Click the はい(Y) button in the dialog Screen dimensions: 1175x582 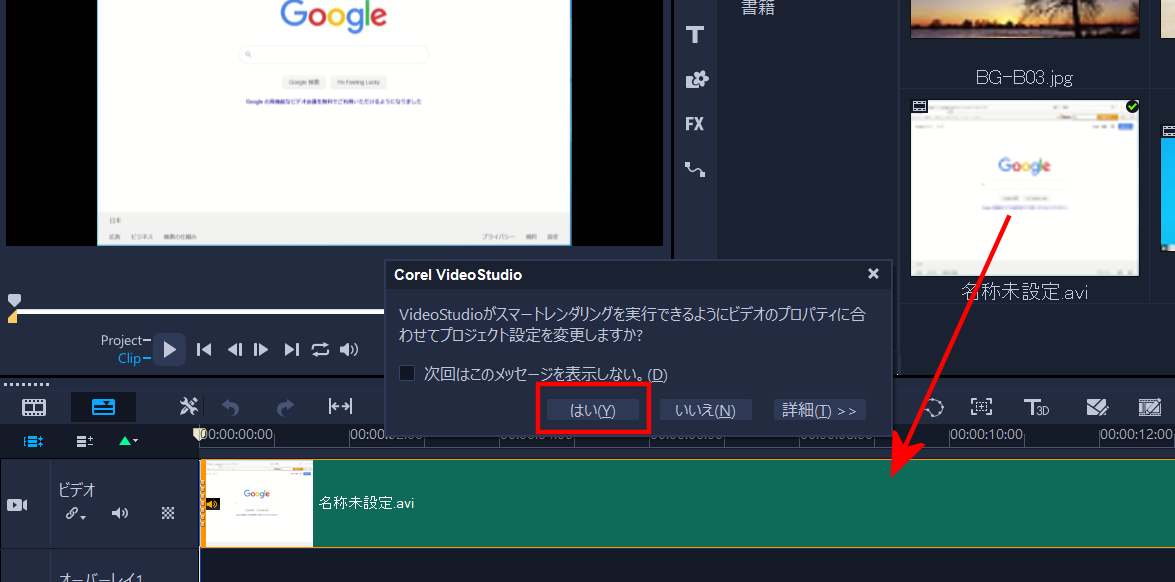tap(593, 410)
